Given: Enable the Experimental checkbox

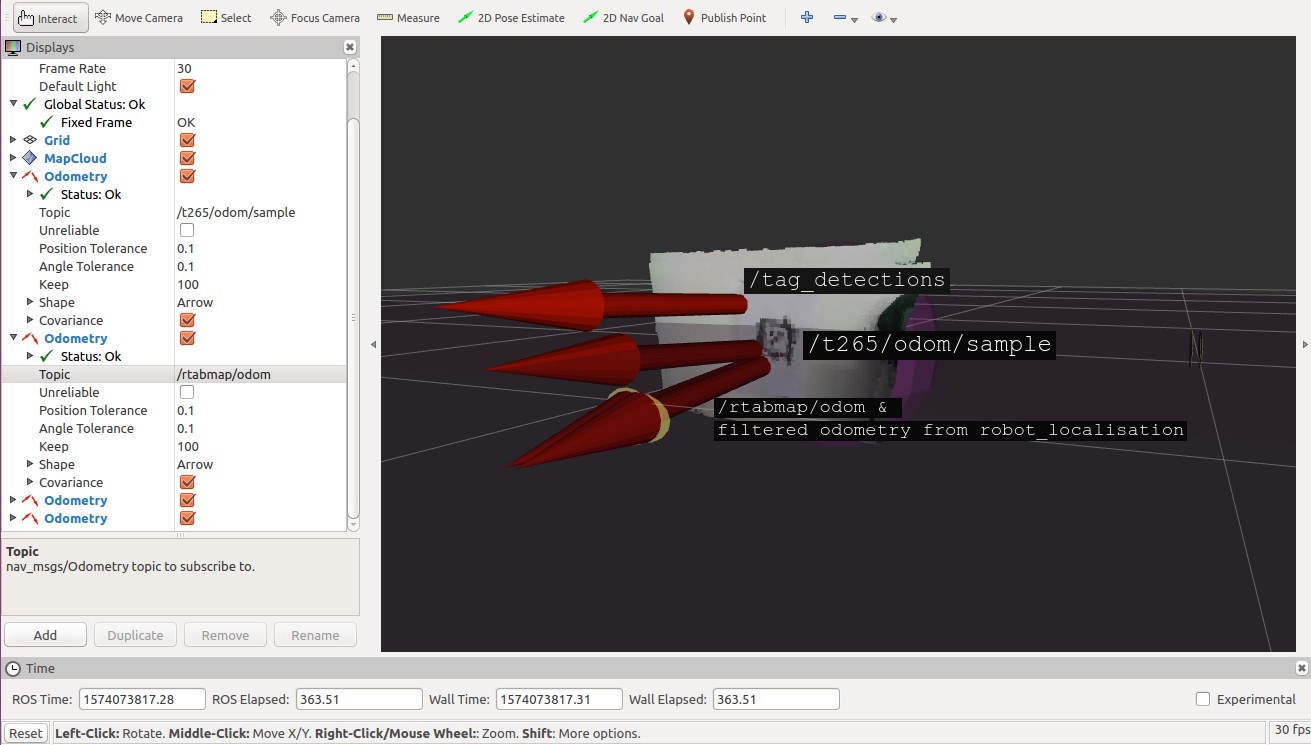Looking at the screenshot, I should (1203, 699).
